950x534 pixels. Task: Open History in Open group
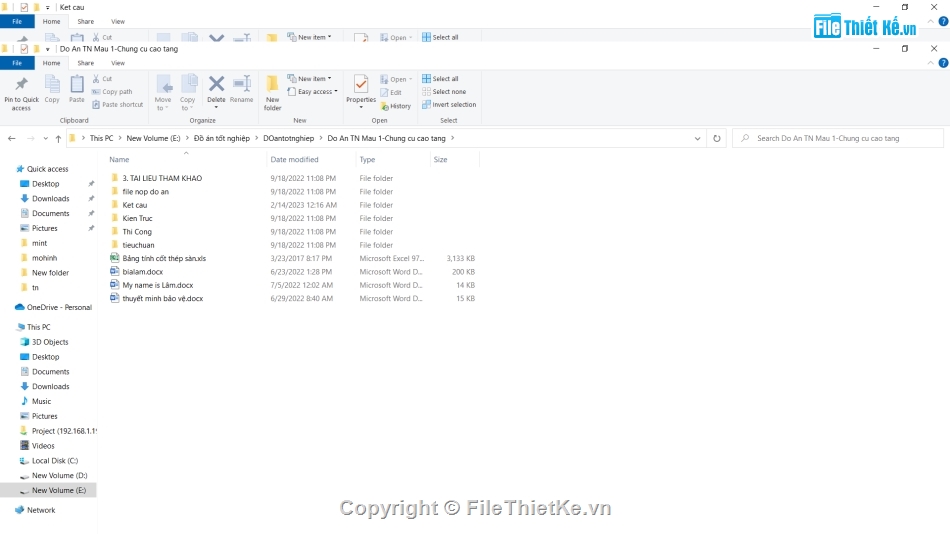pyautogui.click(x=396, y=106)
